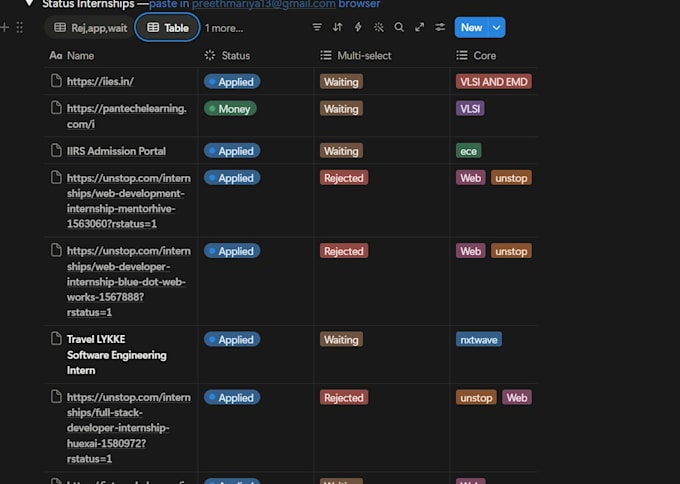The width and height of the screenshot is (680, 484).
Task: Click Waiting tag in pantechelearning row
Action: (x=341, y=108)
